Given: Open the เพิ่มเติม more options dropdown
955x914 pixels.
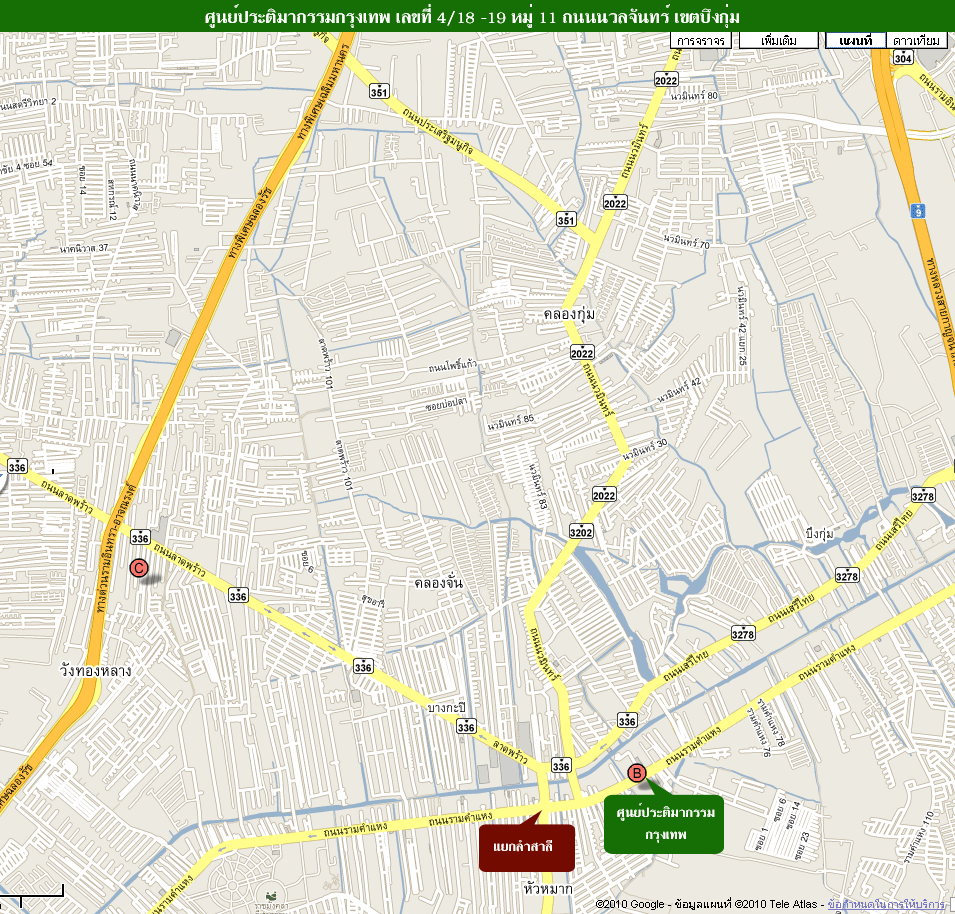Looking at the screenshot, I should click(778, 41).
